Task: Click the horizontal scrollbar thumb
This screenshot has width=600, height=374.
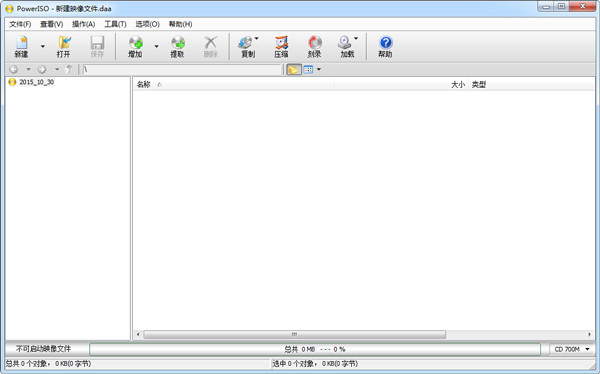Action: click(x=294, y=334)
